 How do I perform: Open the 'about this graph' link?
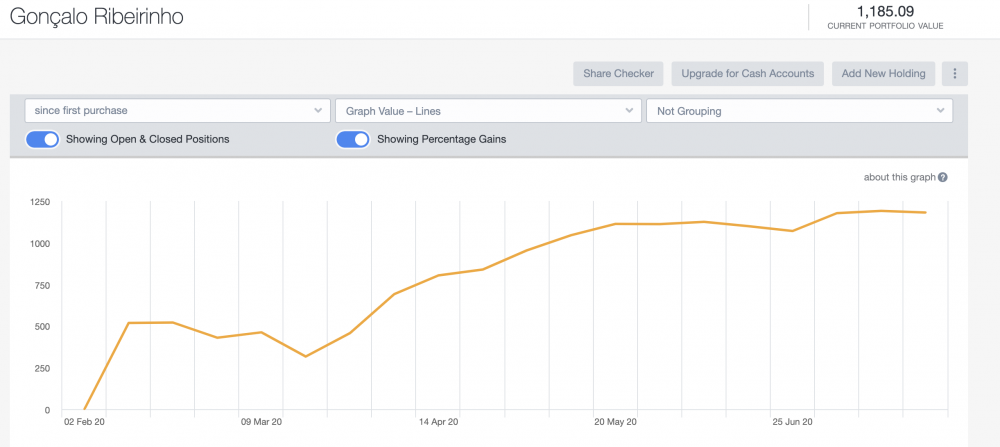899,178
